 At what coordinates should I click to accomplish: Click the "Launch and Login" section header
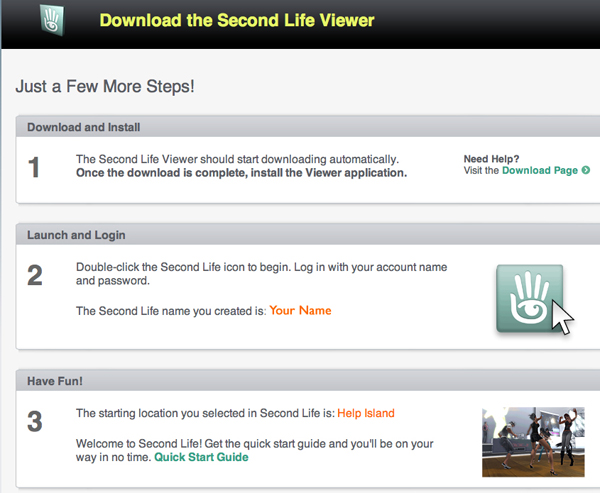coord(76,235)
